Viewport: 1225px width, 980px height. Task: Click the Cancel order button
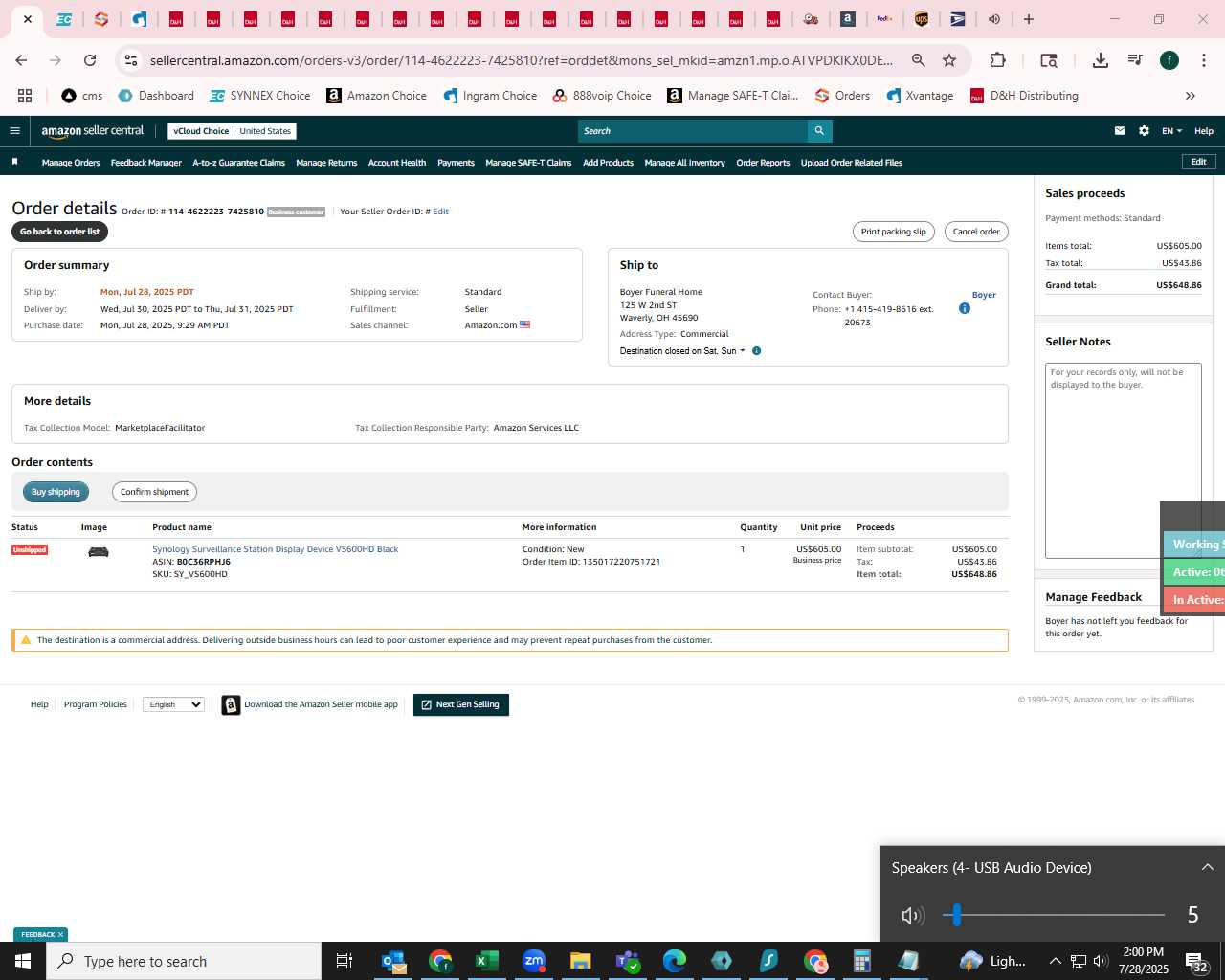976,232
